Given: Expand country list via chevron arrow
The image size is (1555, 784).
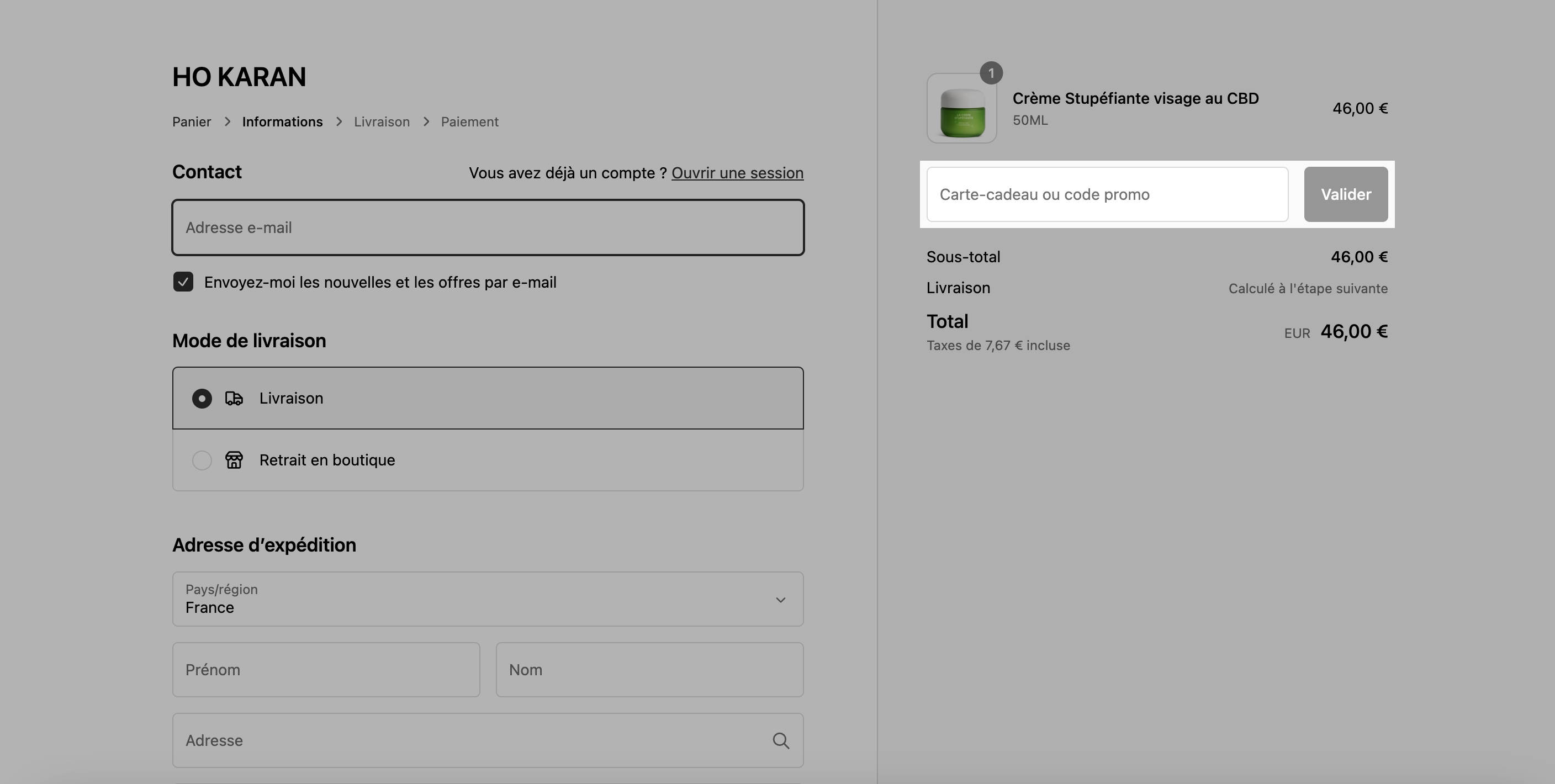Looking at the screenshot, I should coord(780,599).
